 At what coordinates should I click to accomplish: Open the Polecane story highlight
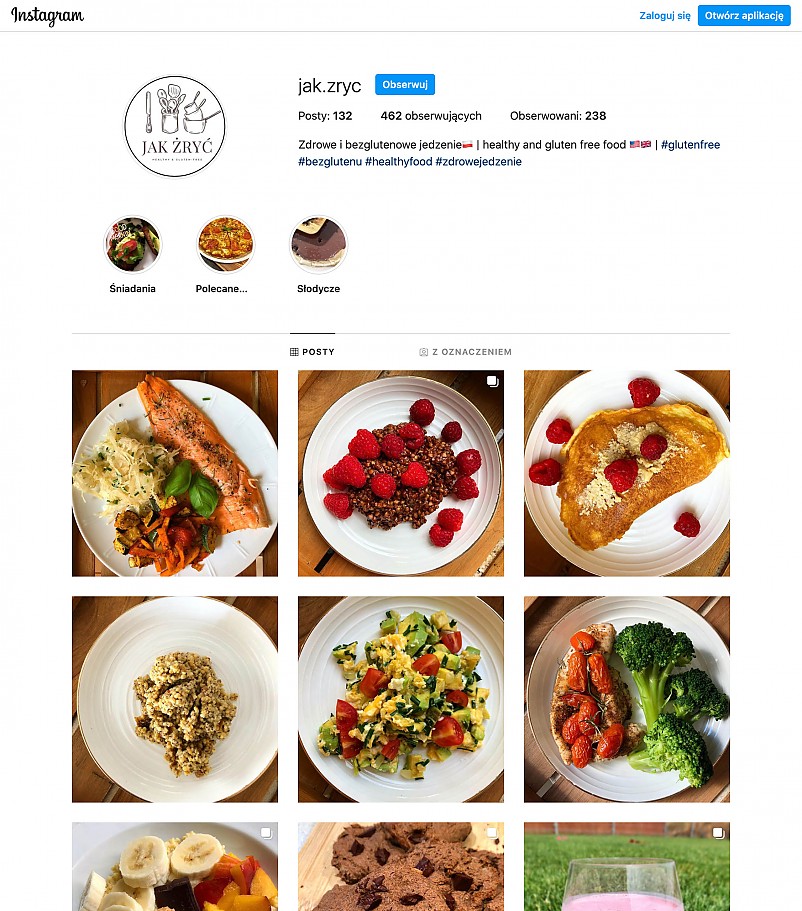click(x=225, y=245)
